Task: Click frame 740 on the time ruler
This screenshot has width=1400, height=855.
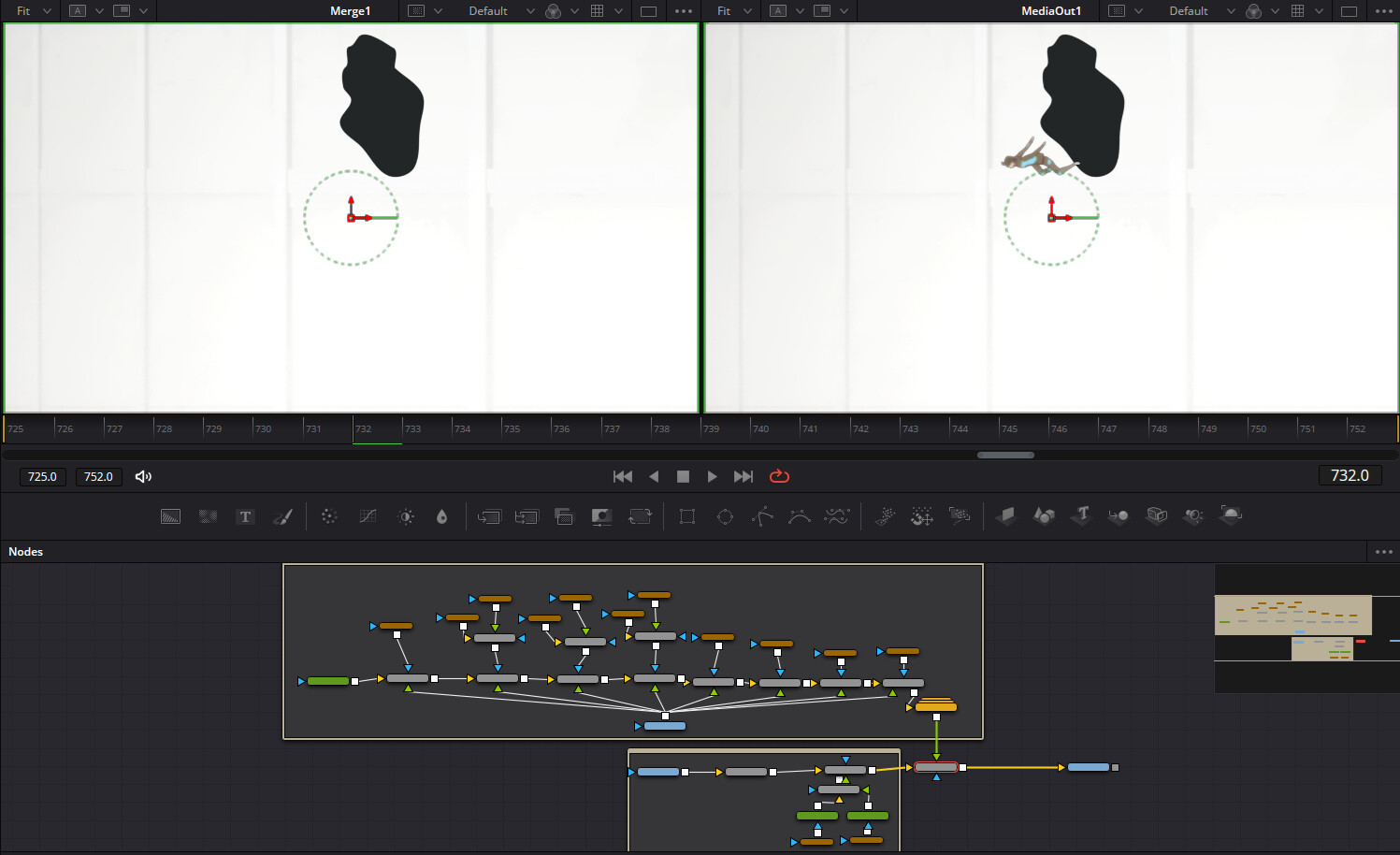Action: click(x=756, y=428)
